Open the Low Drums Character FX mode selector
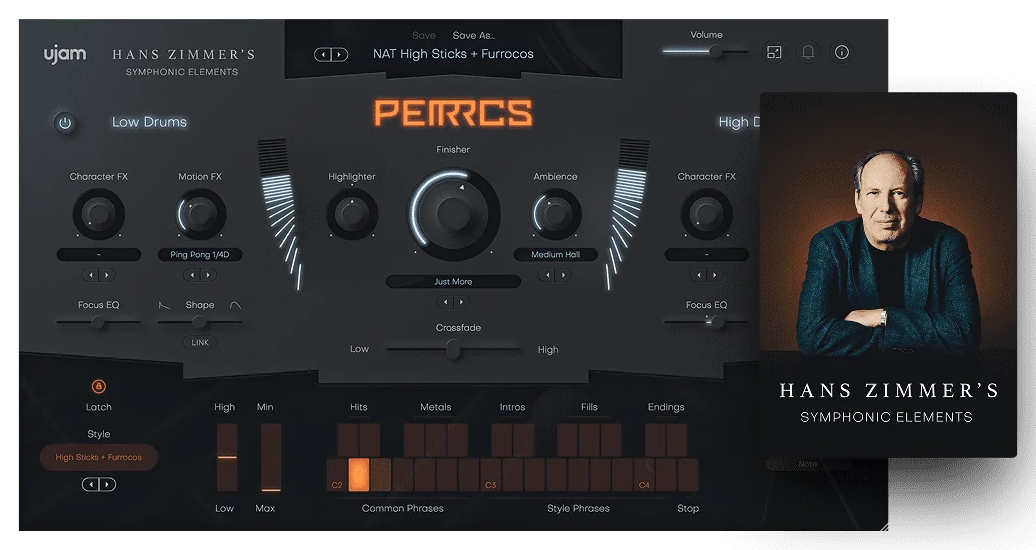The width and height of the screenshot is (1036, 550). (98, 255)
